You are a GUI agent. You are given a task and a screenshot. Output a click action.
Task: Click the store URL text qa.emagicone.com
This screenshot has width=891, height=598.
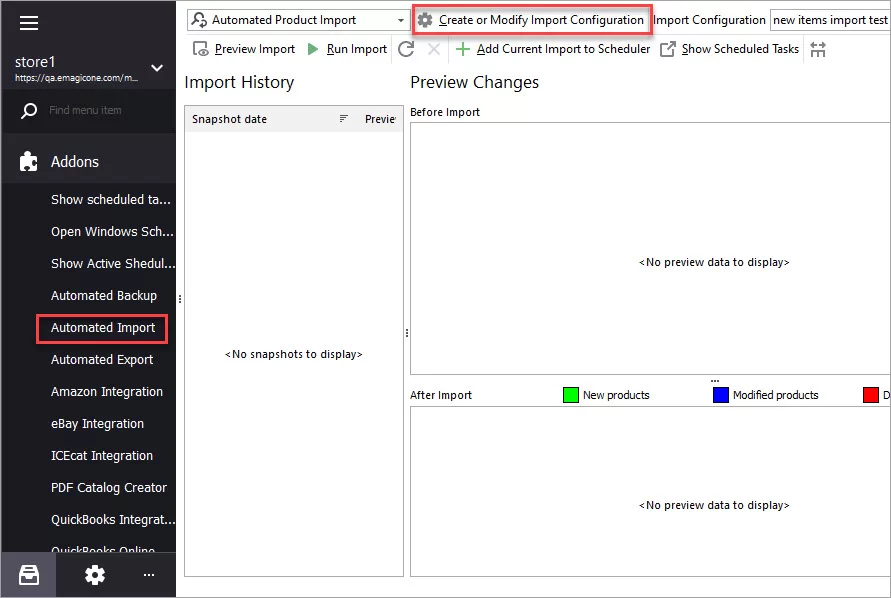click(76, 78)
